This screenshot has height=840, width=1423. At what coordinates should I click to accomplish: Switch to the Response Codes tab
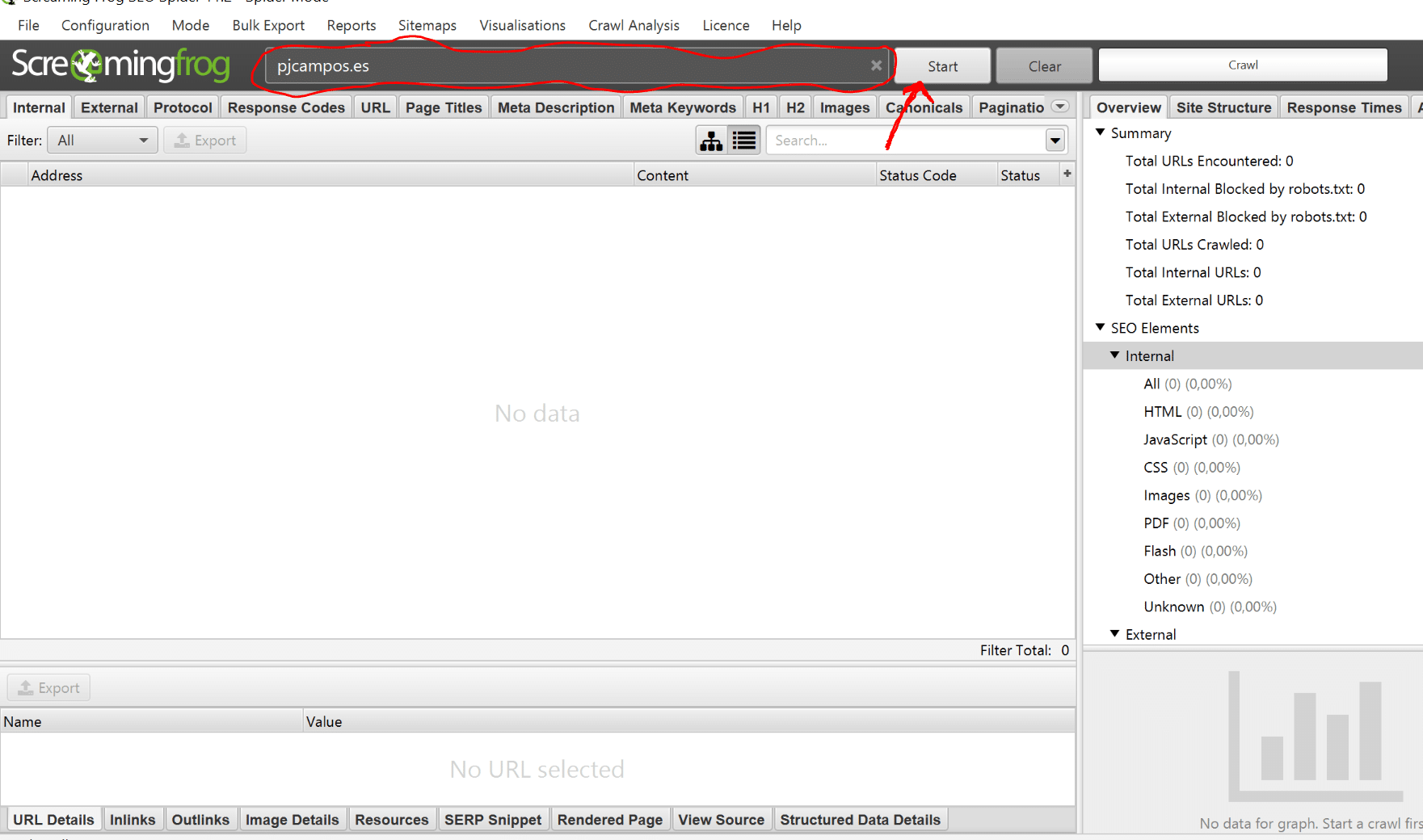click(x=286, y=107)
